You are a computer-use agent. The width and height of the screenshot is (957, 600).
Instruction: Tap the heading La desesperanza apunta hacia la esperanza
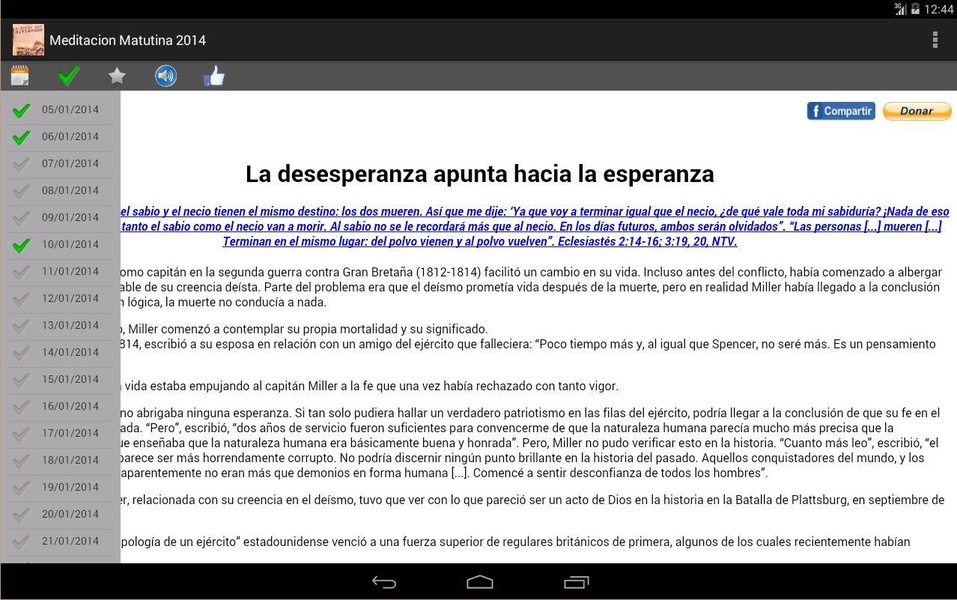click(480, 174)
